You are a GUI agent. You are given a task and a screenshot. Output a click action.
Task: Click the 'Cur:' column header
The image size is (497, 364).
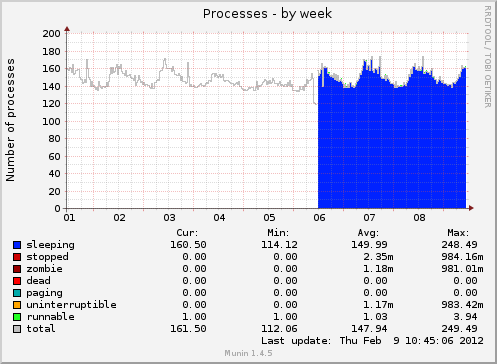187,233
